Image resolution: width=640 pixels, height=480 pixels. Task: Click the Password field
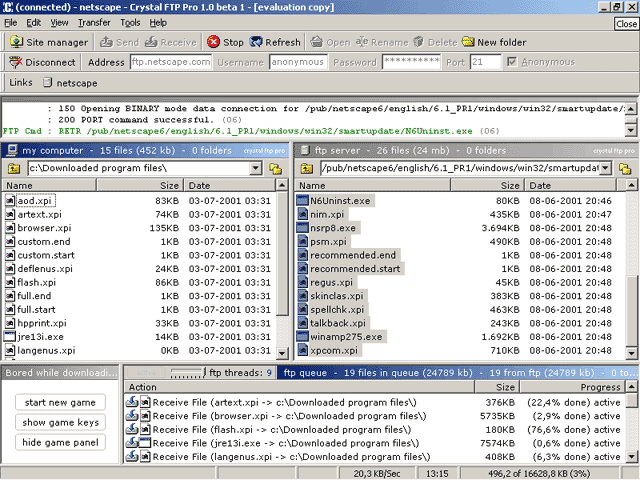point(411,62)
